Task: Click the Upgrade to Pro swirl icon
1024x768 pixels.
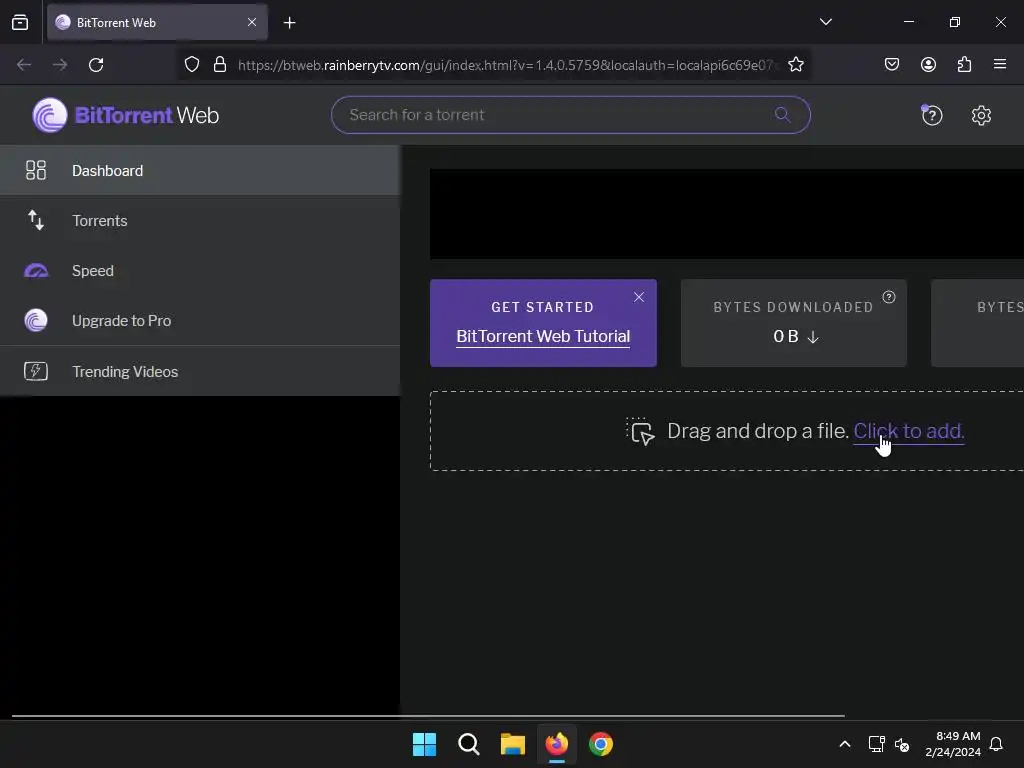Action: click(x=36, y=321)
